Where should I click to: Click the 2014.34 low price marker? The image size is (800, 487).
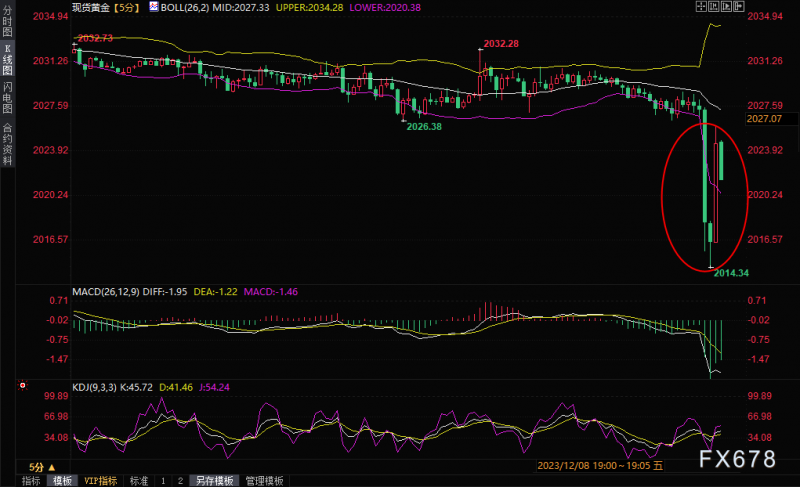point(731,273)
